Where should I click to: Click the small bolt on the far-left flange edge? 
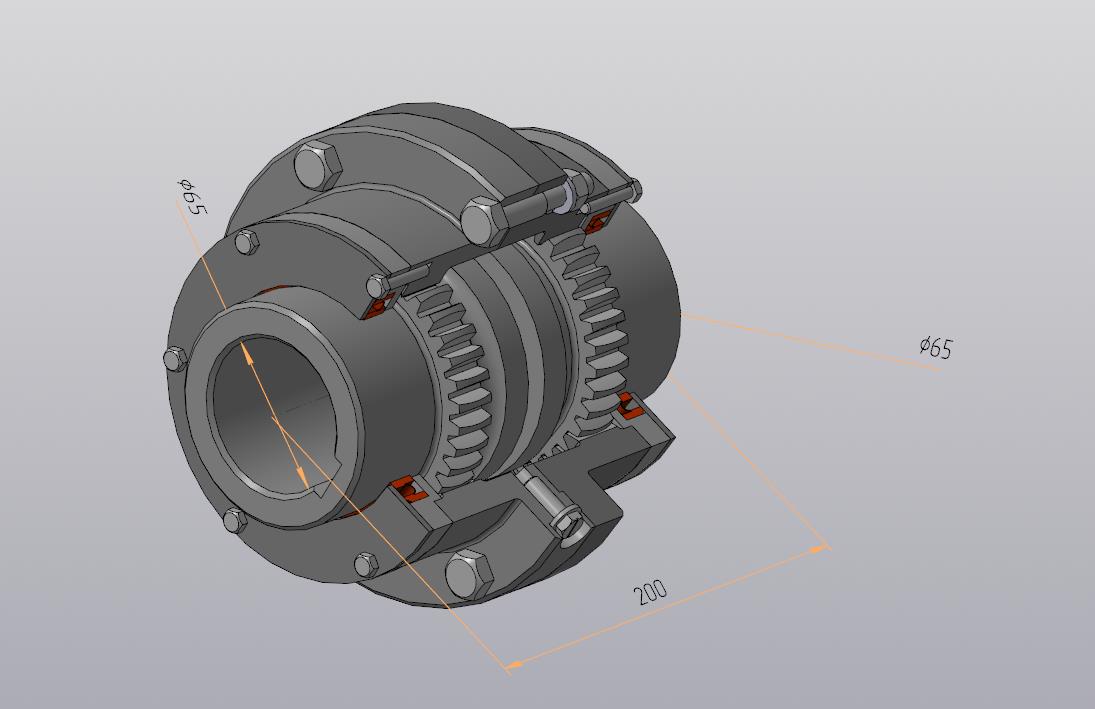pos(175,358)
